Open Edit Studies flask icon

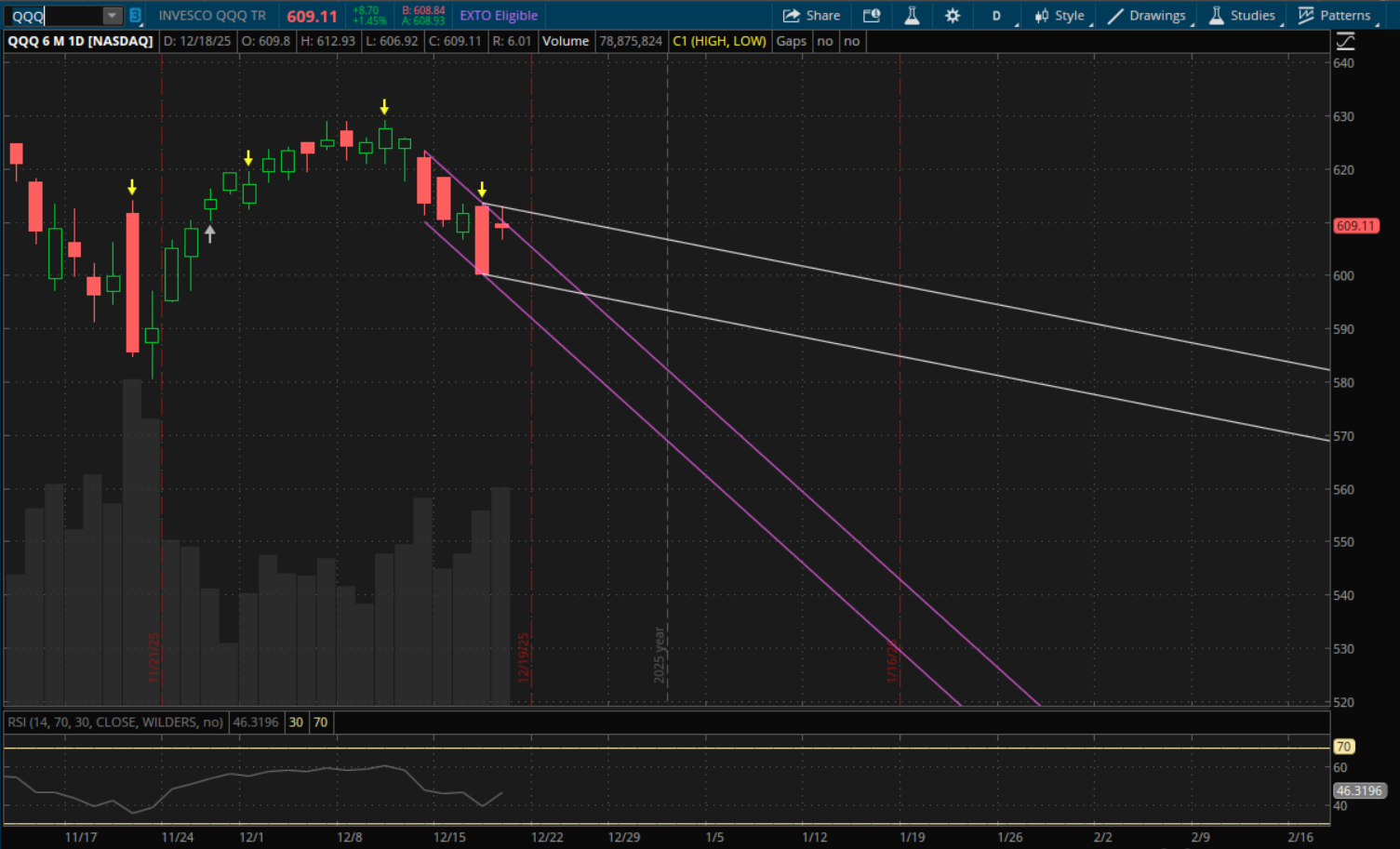912,16
